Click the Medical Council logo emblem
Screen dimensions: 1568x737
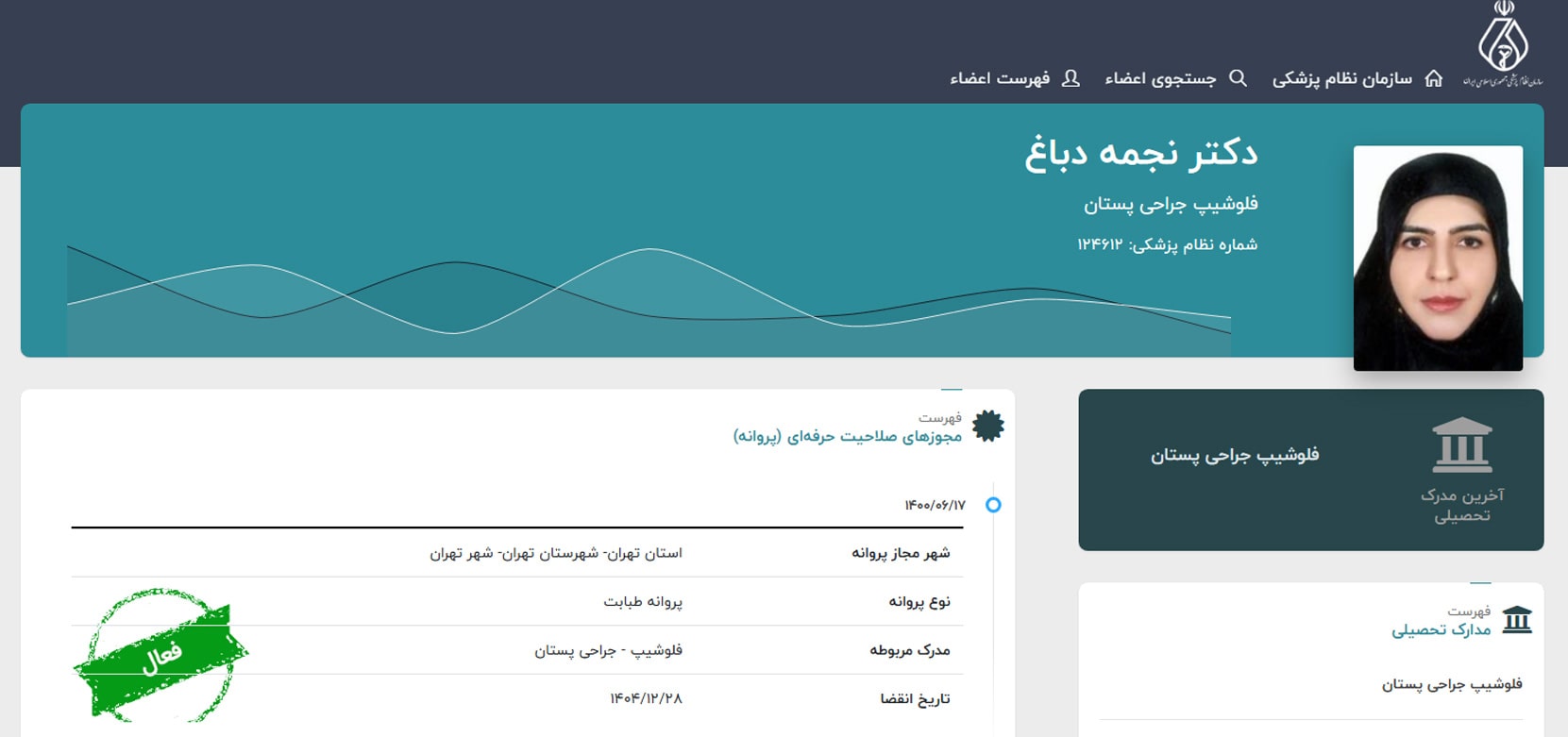(x=1503, y=44)
